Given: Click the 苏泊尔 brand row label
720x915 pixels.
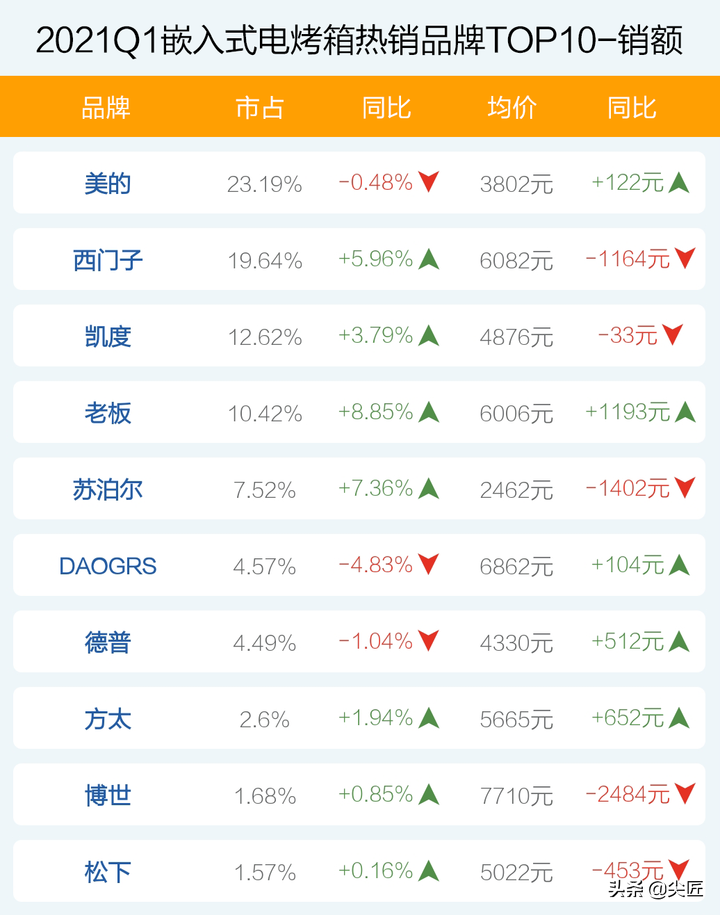Looking at the screenshot, I should (108, 490).
